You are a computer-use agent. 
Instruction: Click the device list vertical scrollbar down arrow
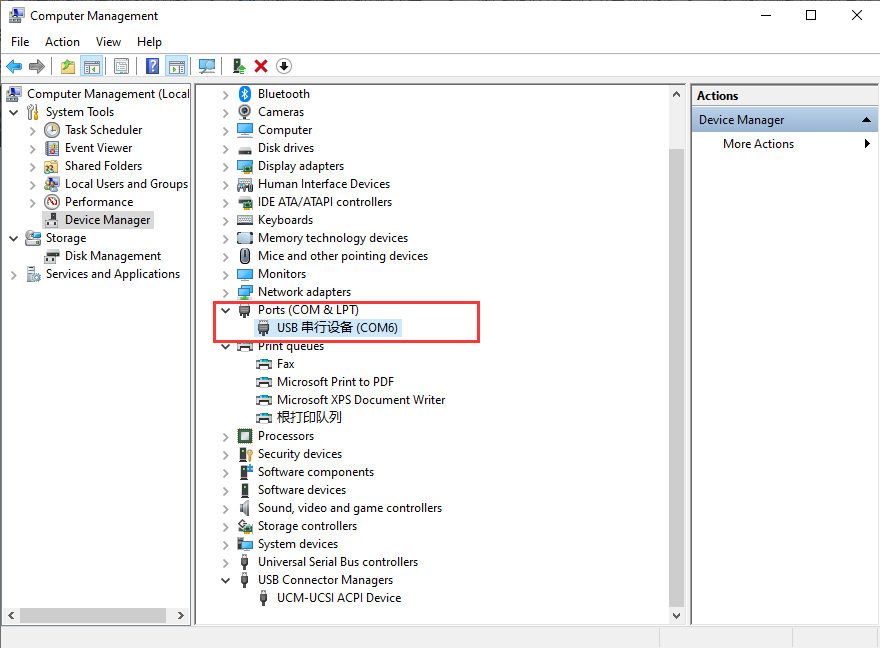click(676, 616)
